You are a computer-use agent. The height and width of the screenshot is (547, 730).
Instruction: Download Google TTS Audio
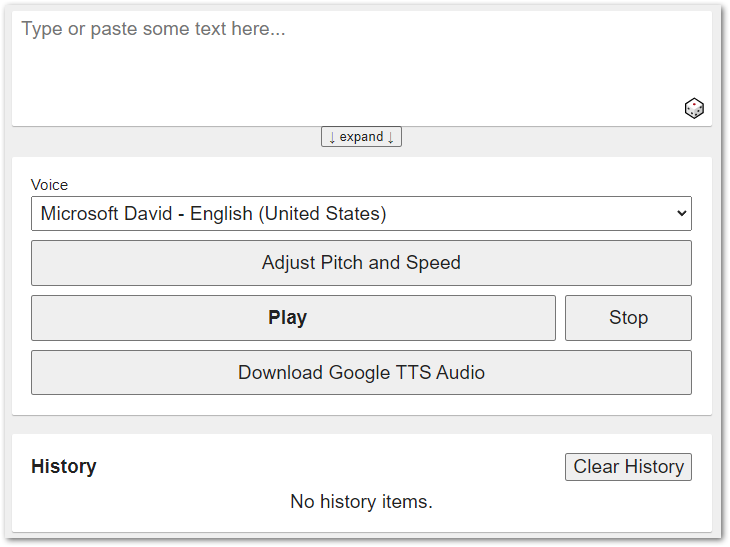click(361, 373)
